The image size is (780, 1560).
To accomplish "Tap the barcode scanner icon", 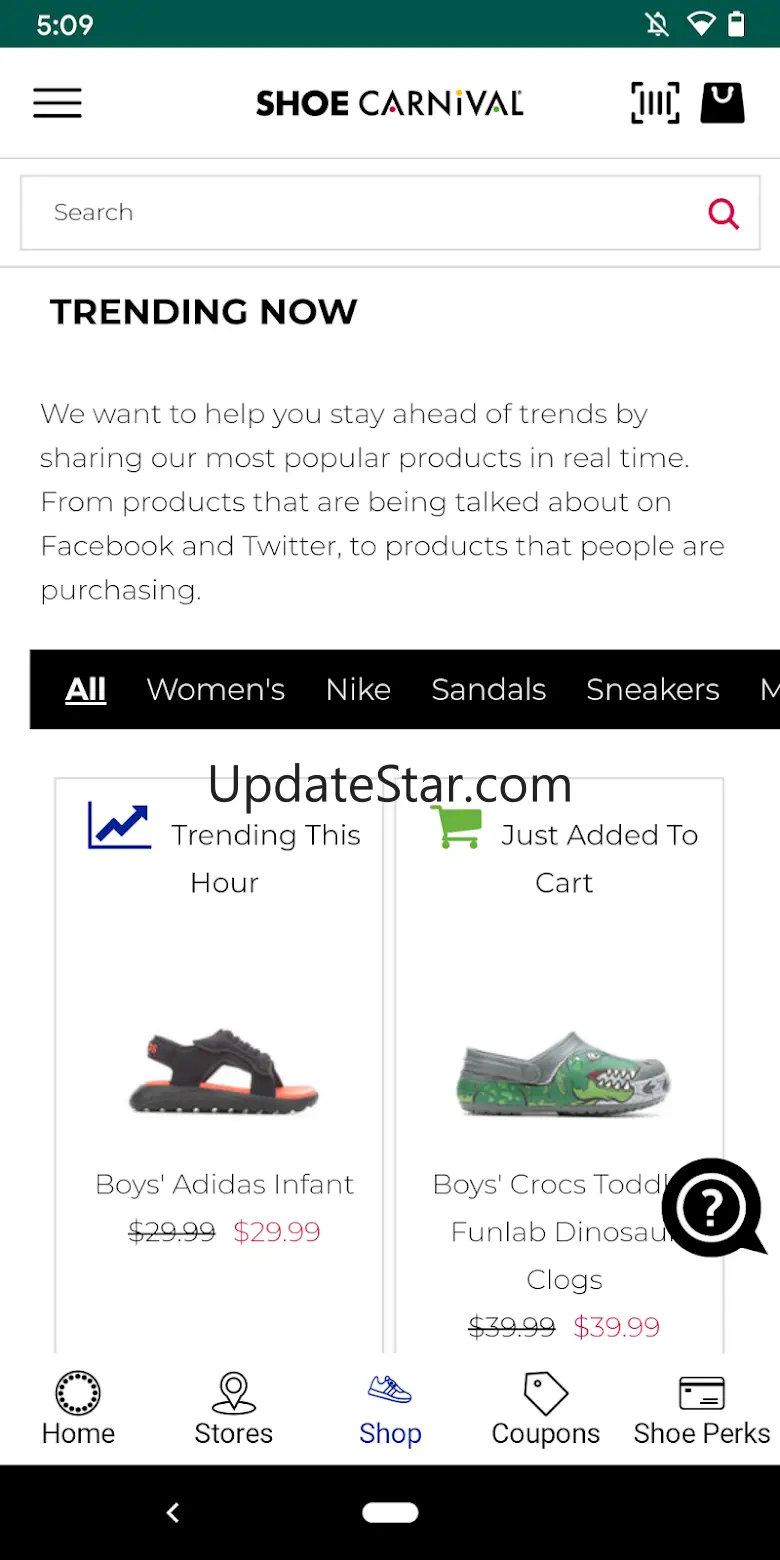I will click(x=655, y=103).
